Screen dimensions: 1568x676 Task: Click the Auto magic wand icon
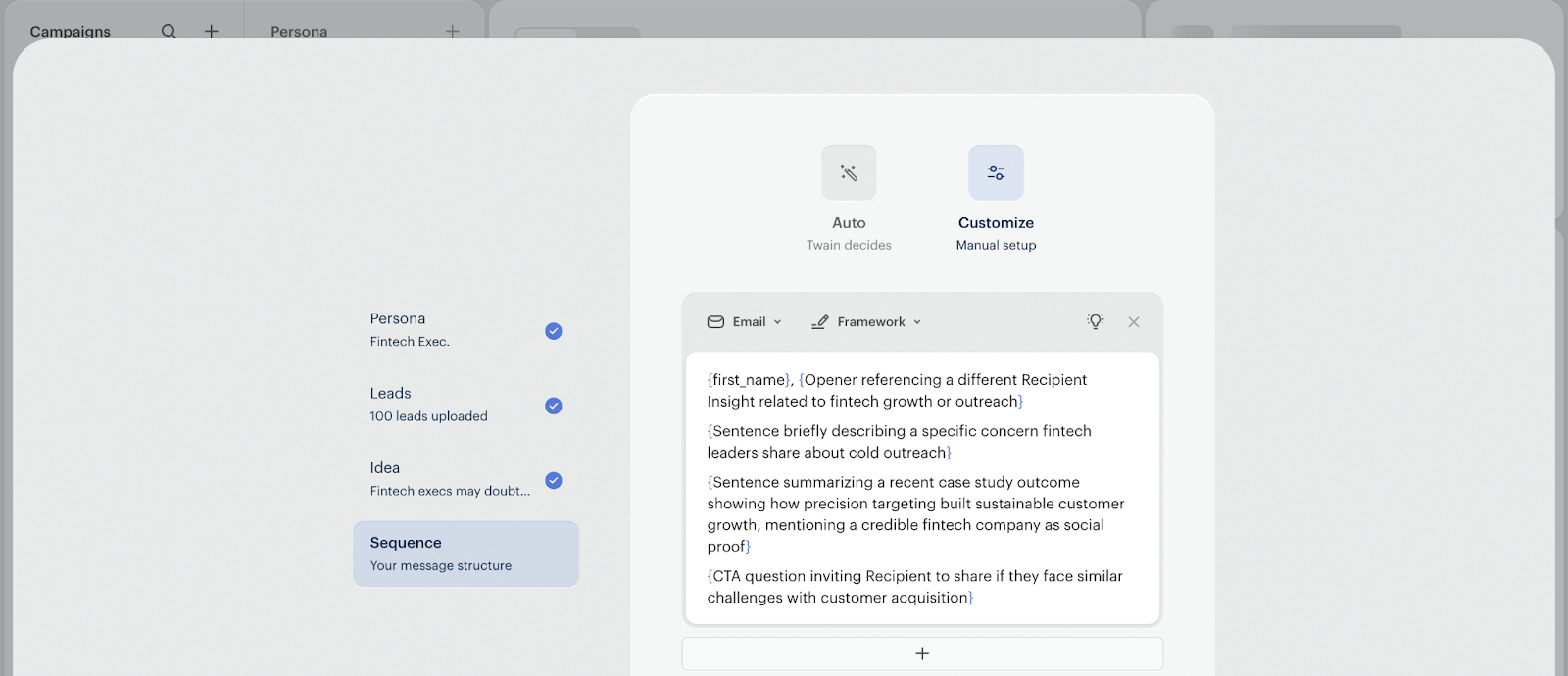849,173
